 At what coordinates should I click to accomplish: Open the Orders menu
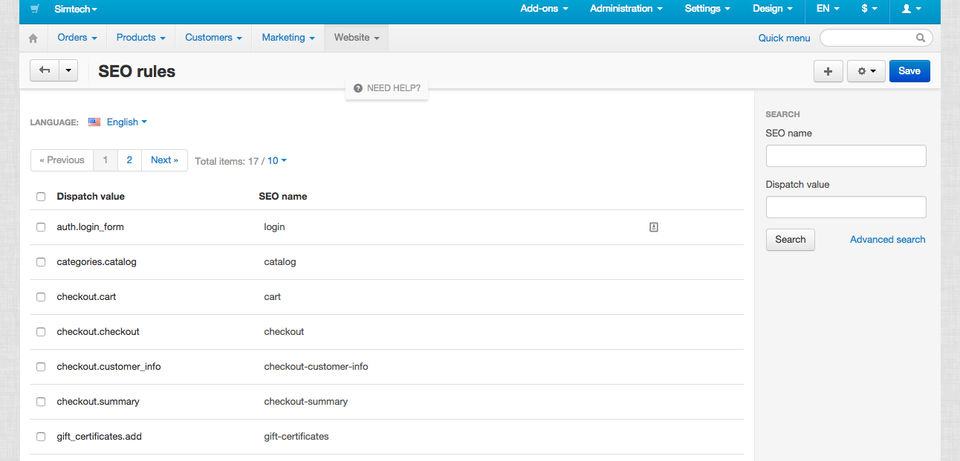click(x=77, y=37)
